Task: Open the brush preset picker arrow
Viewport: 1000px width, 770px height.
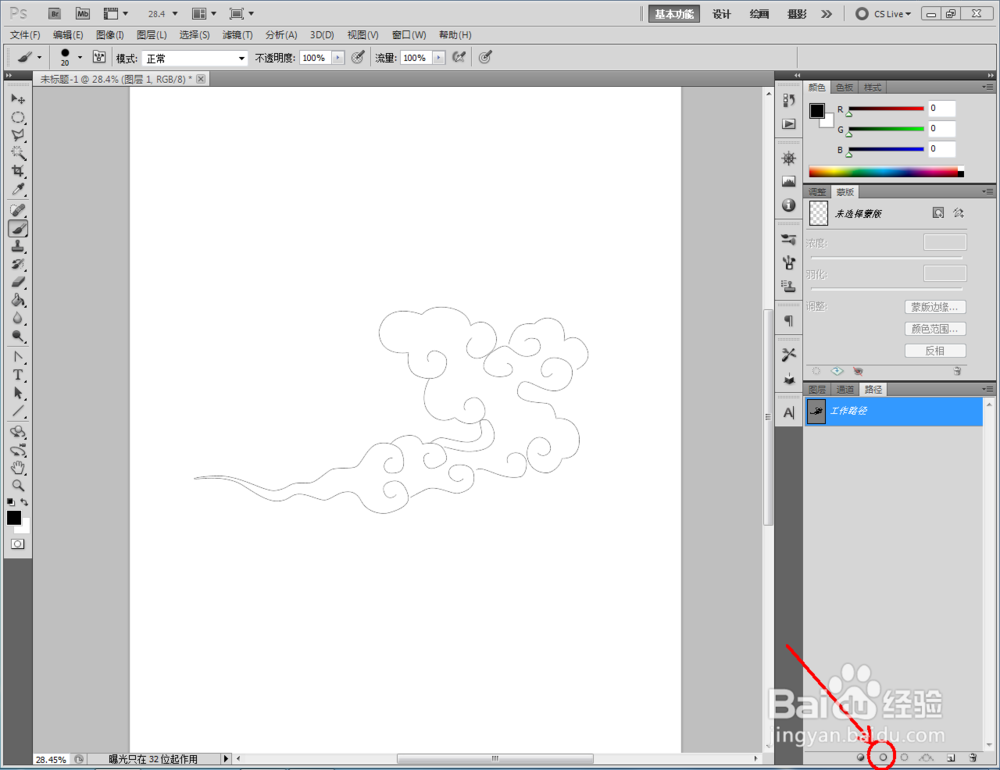Action: click(x=80, y=57)
